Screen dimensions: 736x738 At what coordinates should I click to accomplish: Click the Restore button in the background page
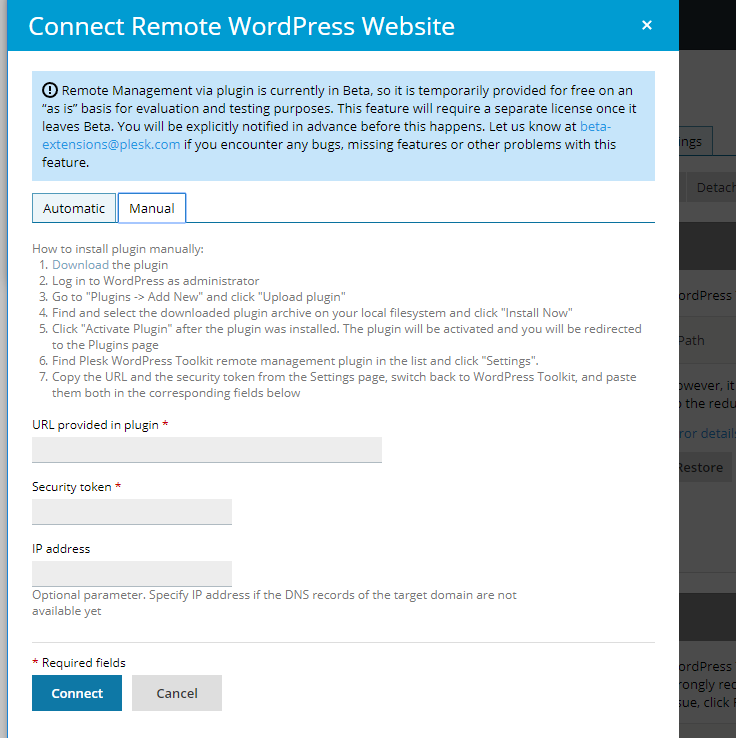pos(705,467)
